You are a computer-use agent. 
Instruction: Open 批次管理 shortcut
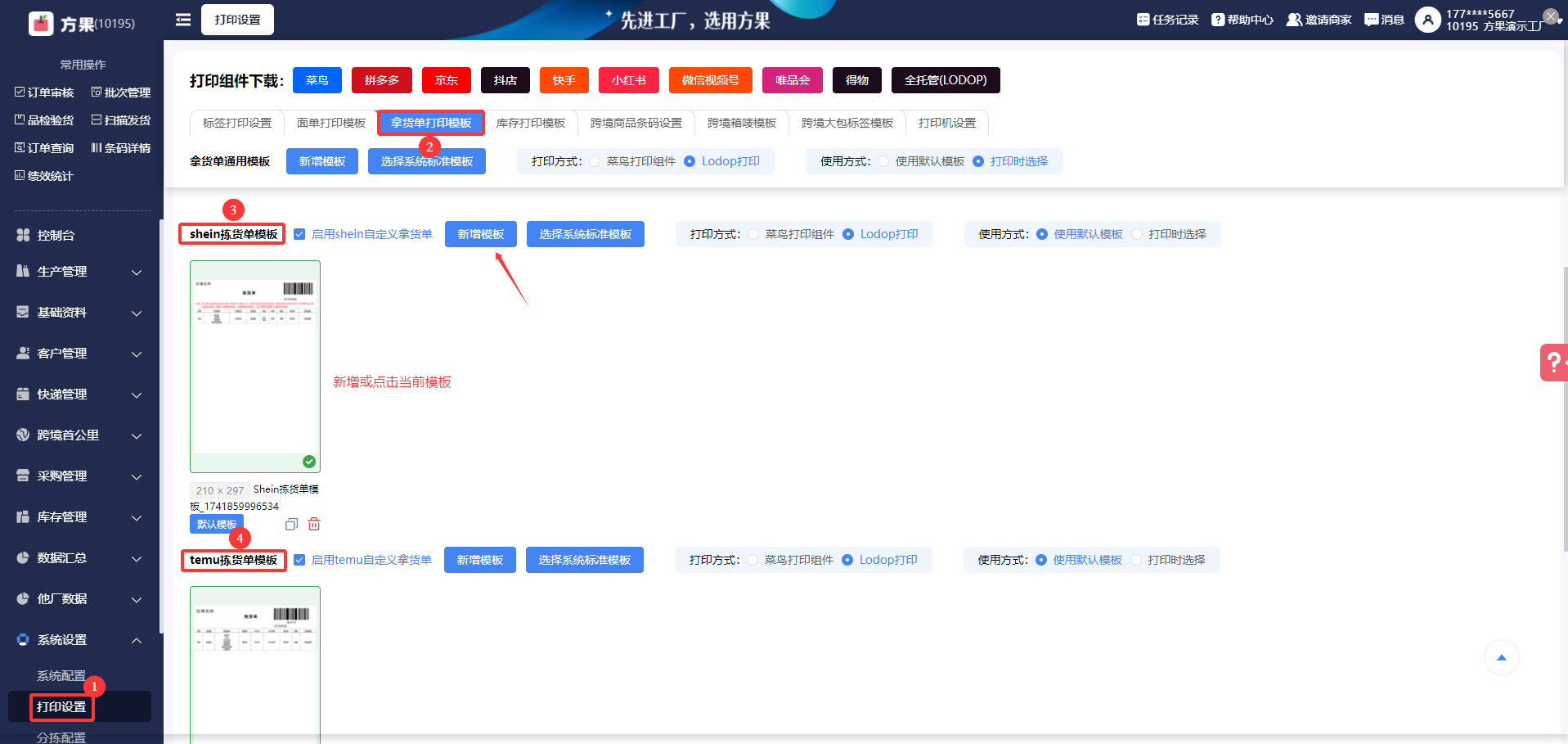[121, 92]
